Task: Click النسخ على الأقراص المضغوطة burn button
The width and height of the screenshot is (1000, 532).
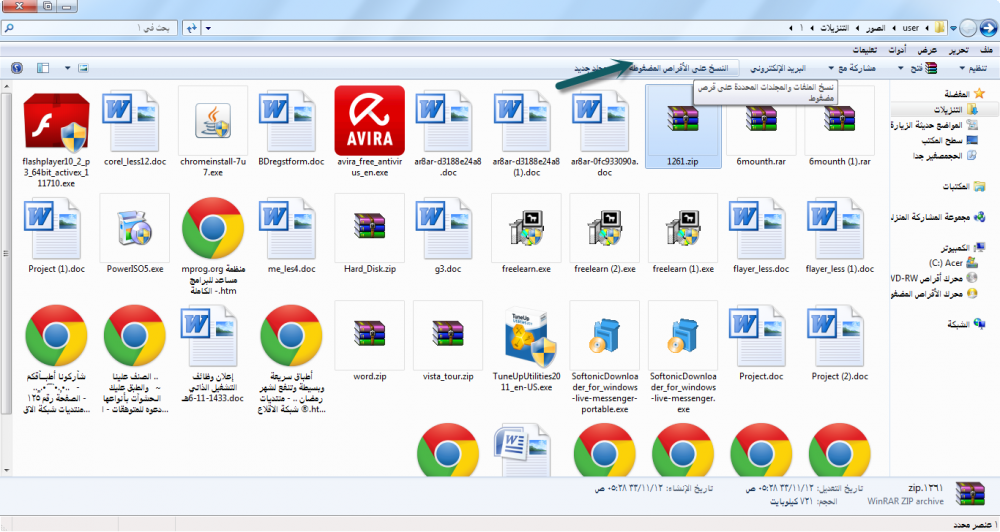Action: pos(685,68)
